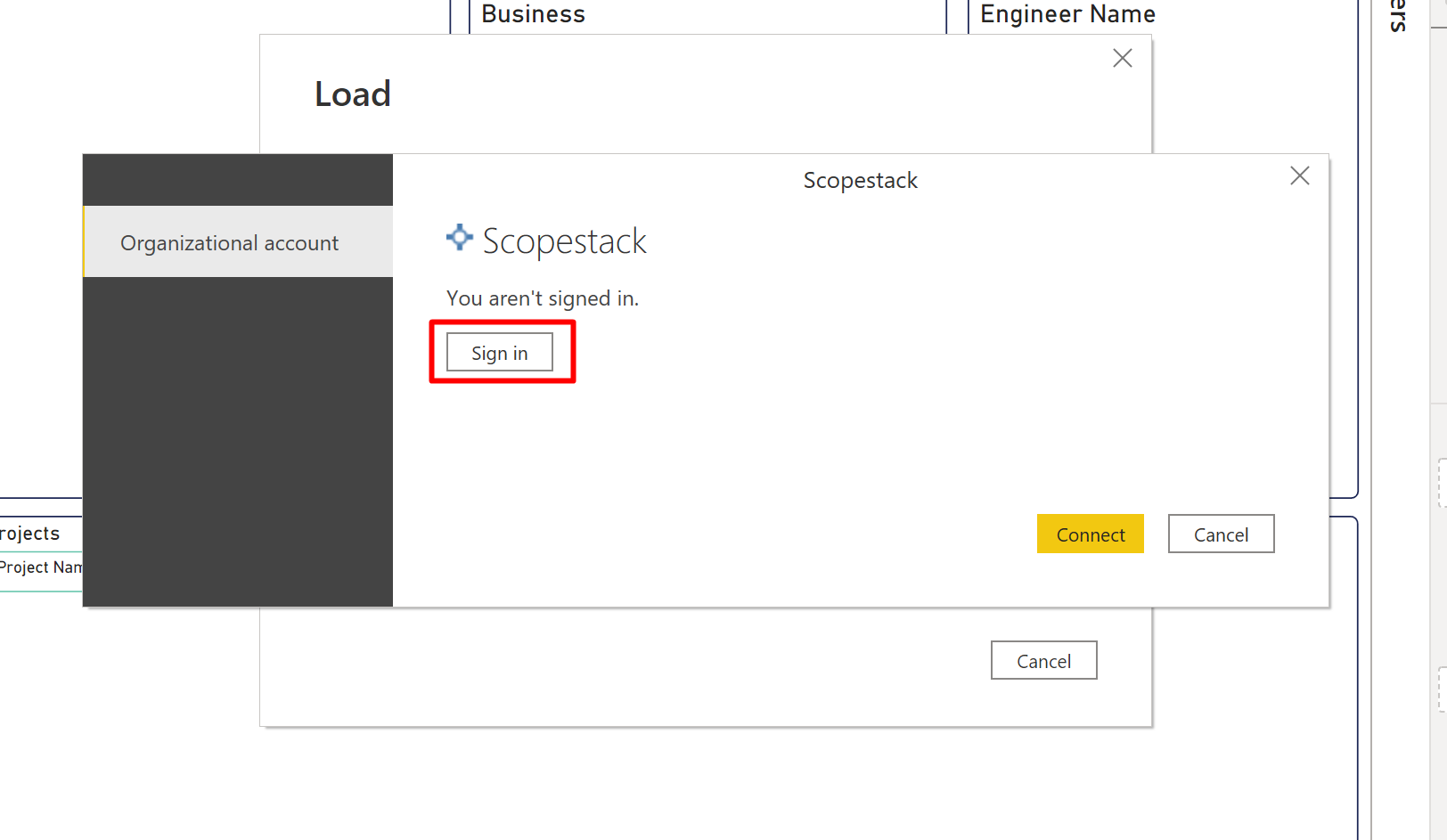
Task: Click the Scopestack dialog title text
Action: click(860, 181)
